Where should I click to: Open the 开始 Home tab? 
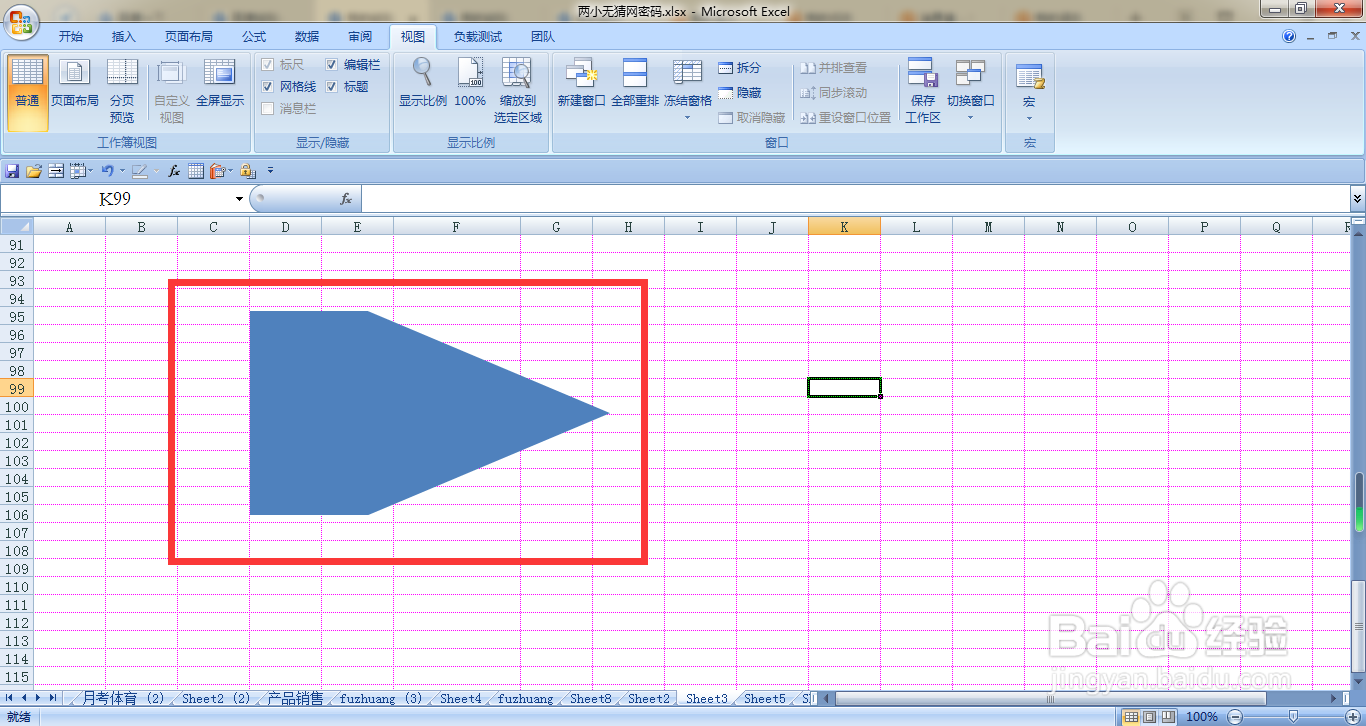coord(70,37)
